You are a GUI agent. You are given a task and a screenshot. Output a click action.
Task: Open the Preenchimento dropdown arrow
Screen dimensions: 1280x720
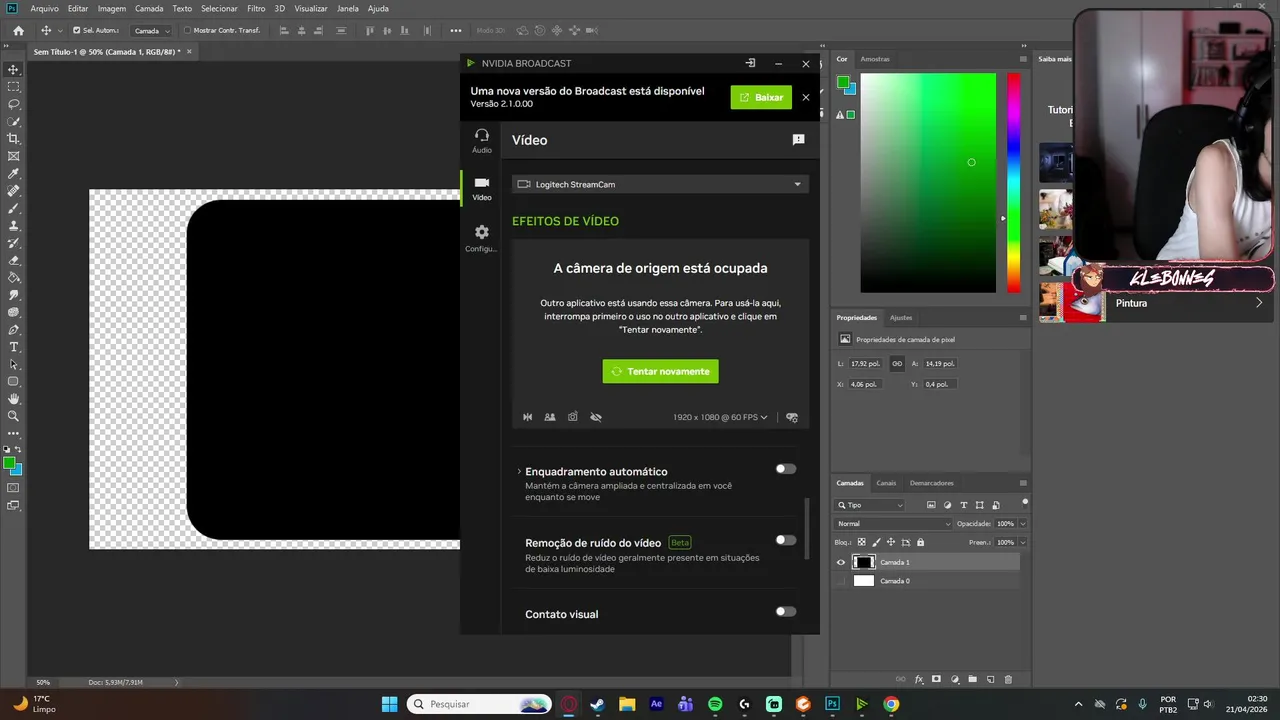1022,542
